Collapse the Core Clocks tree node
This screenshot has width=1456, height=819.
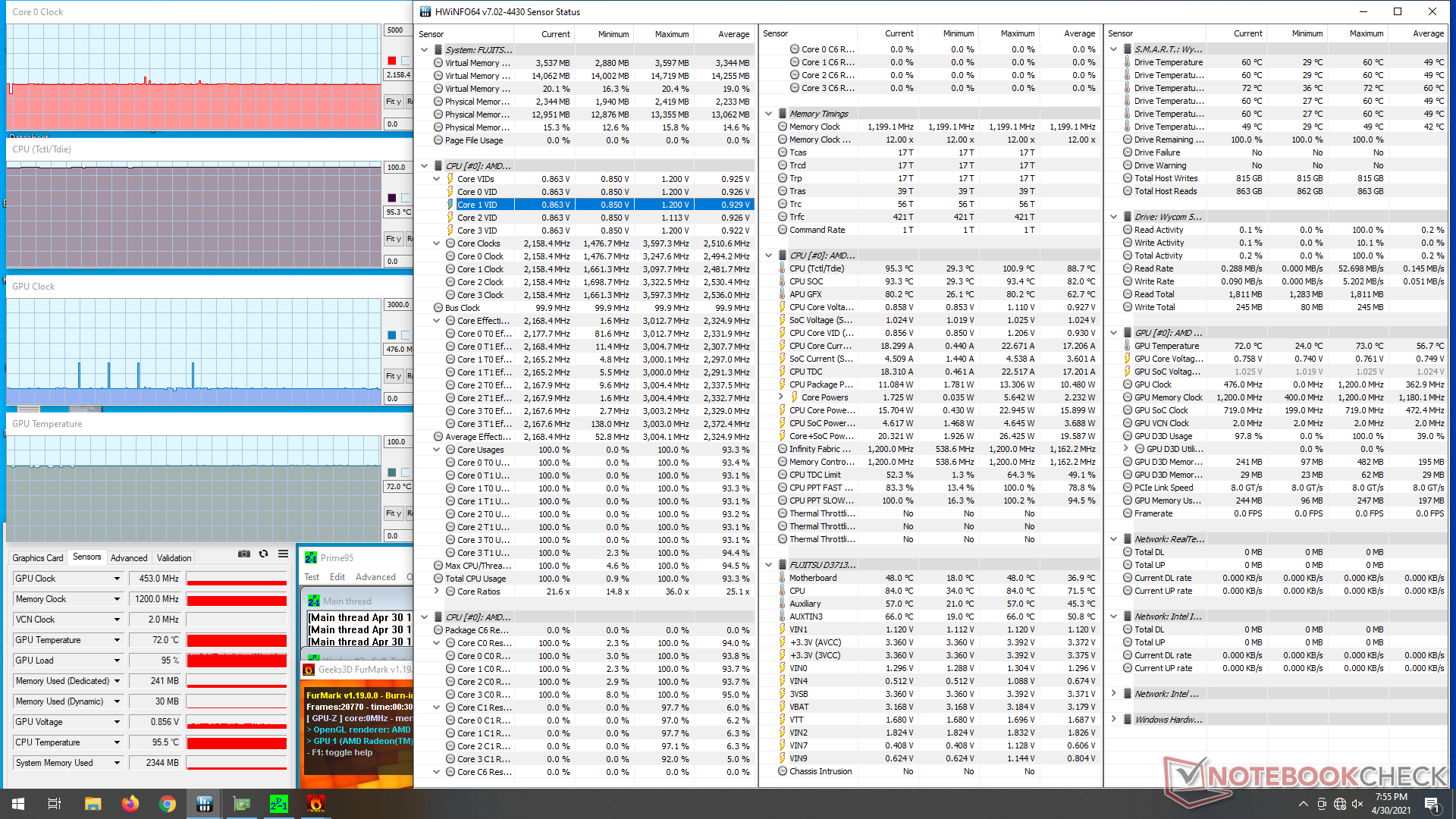pos(437,243)
